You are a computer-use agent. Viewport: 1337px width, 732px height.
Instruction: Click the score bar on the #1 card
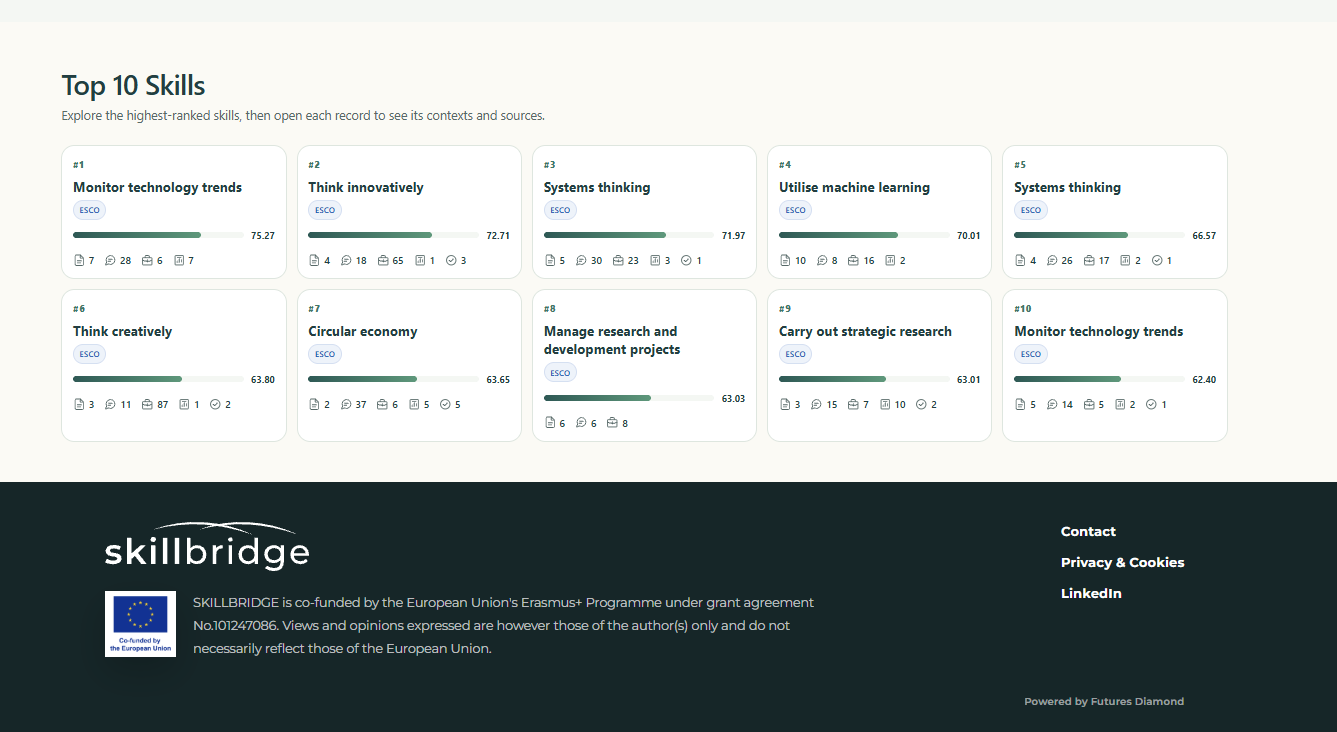pyautogui.click(x=158, y=235)
